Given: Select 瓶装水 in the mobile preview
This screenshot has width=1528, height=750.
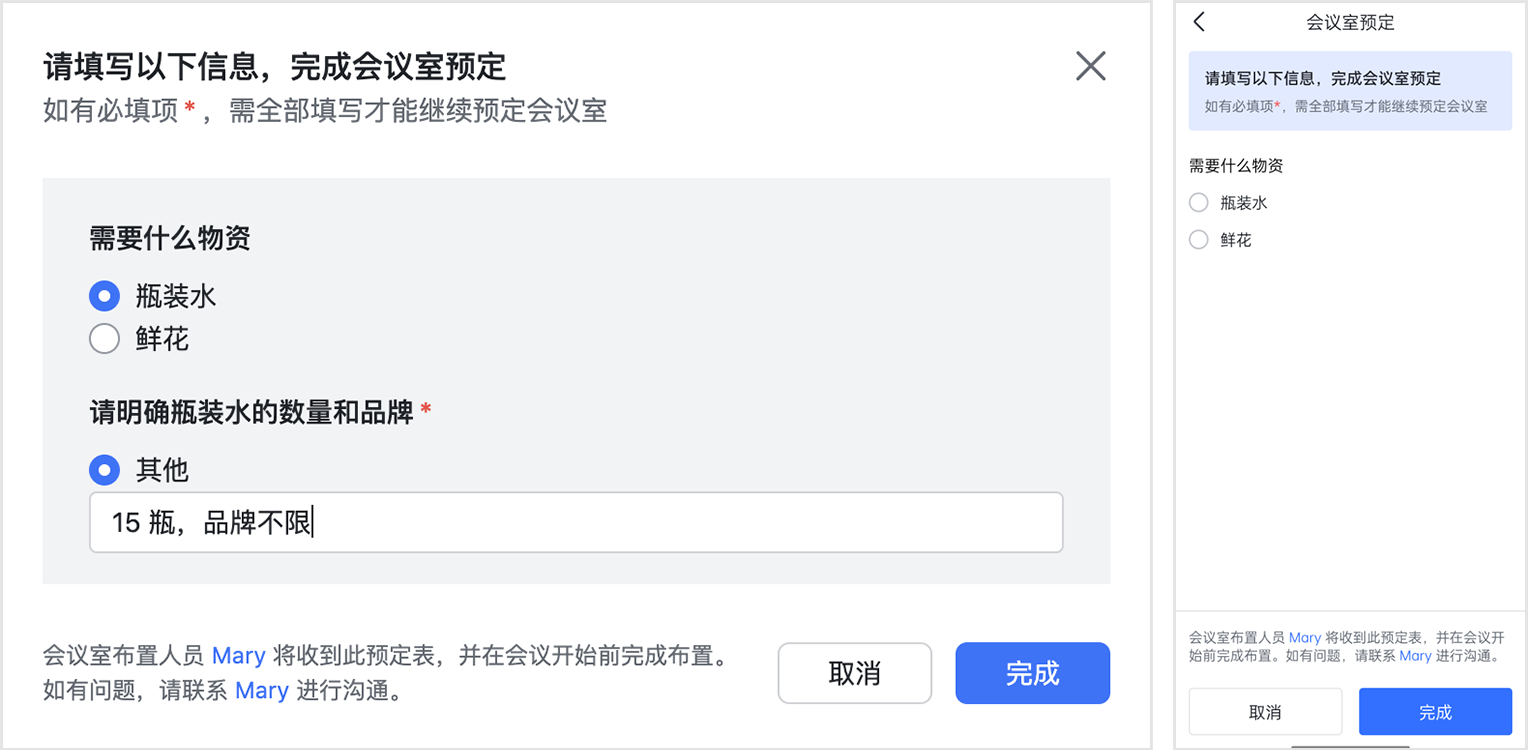Looking at the screenshot, I should (x=1198, y=202).
